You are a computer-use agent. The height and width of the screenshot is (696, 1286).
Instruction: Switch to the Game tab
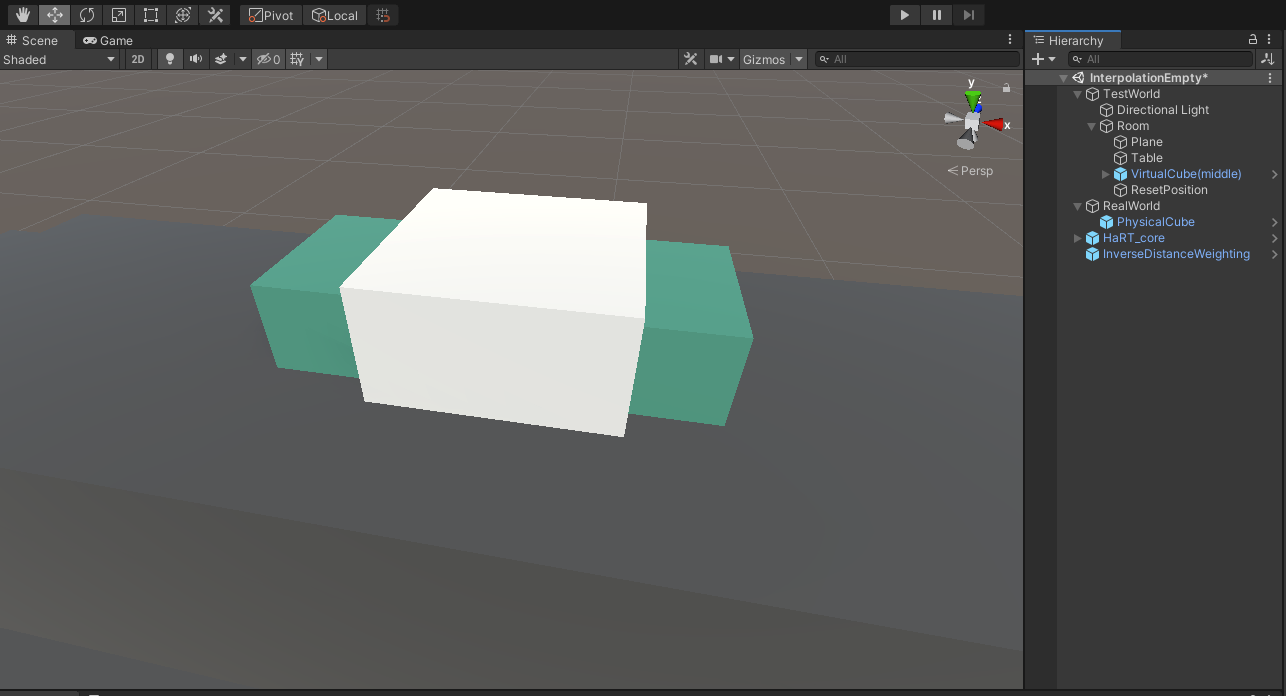pyautogui.click(x=108, y=41)
